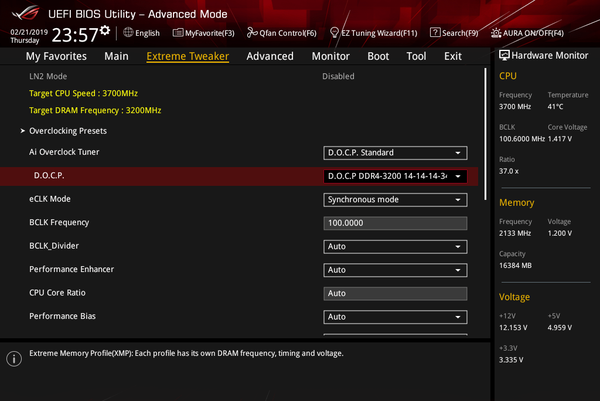Click the MyFavorite(F3) icon
This screenshot has height=401, width=600.
click(178, 33)
